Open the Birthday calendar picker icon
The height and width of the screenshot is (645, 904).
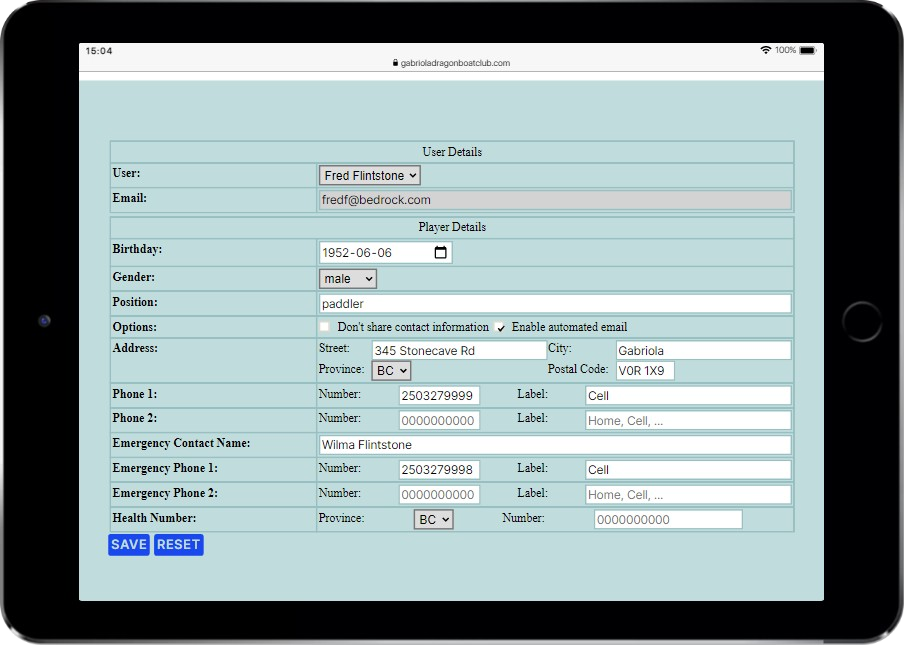point(440,252)
